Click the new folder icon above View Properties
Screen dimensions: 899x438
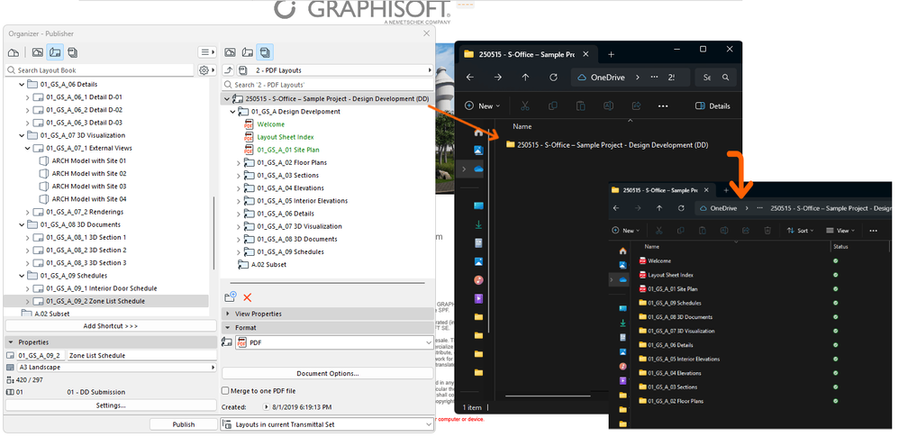[230, 297]
